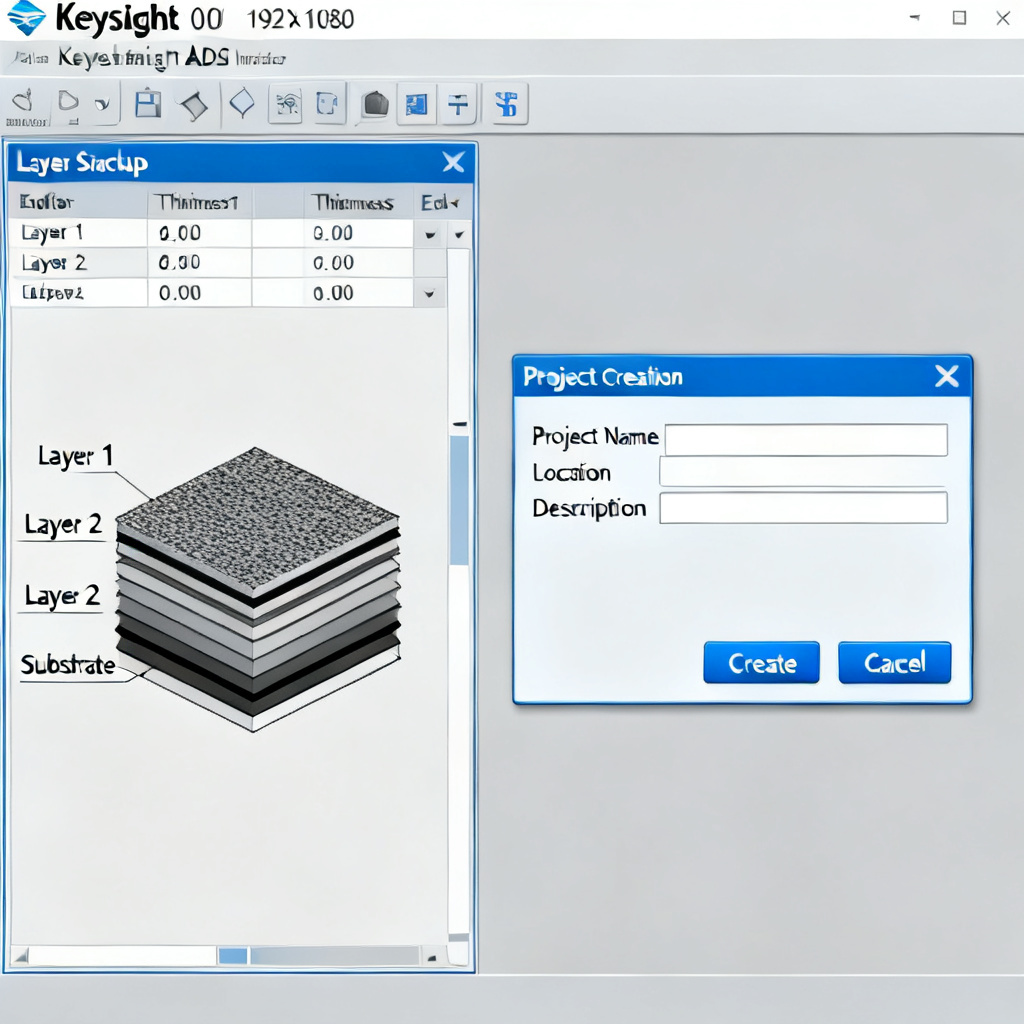
Task: Click the floppy disk save icon
Action: pos(148,103)
